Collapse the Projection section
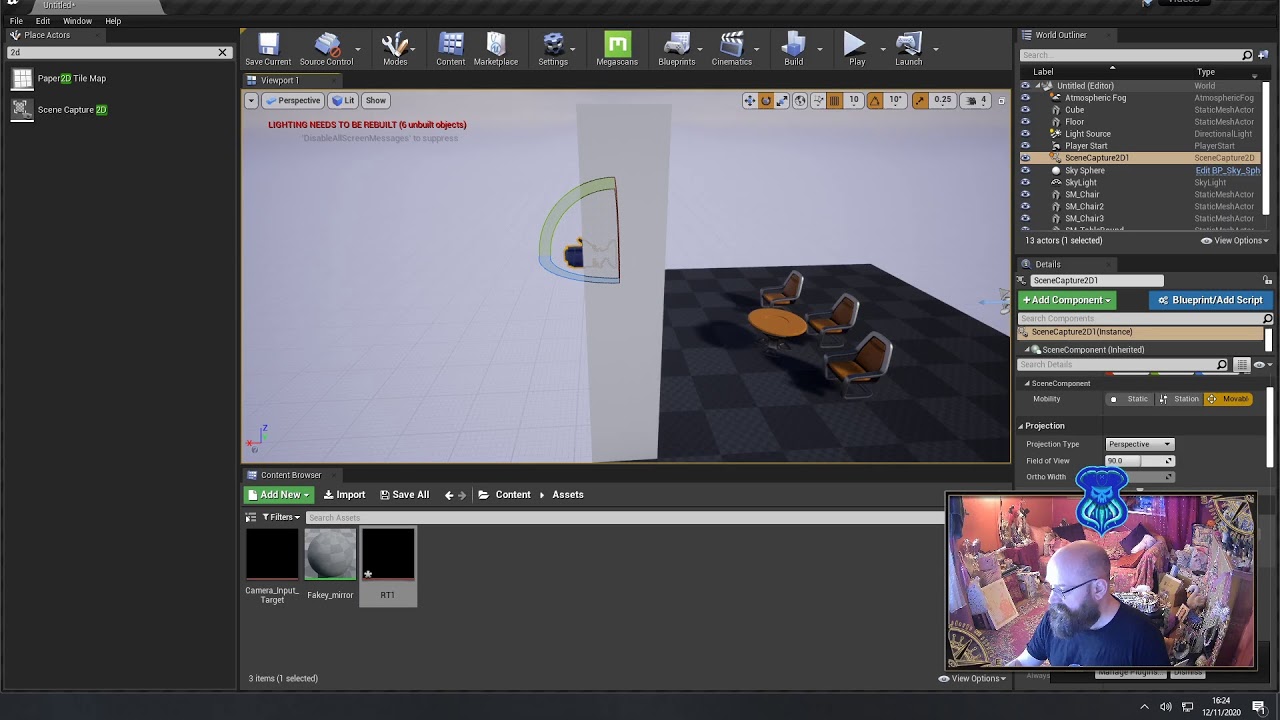 click(x=1021, y=426)
